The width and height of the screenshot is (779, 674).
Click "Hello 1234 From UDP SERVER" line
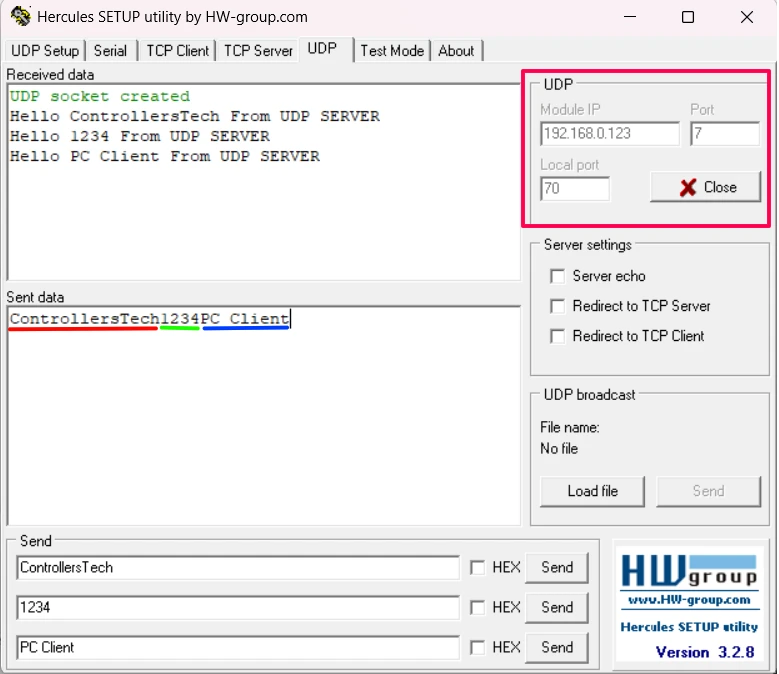140,136
